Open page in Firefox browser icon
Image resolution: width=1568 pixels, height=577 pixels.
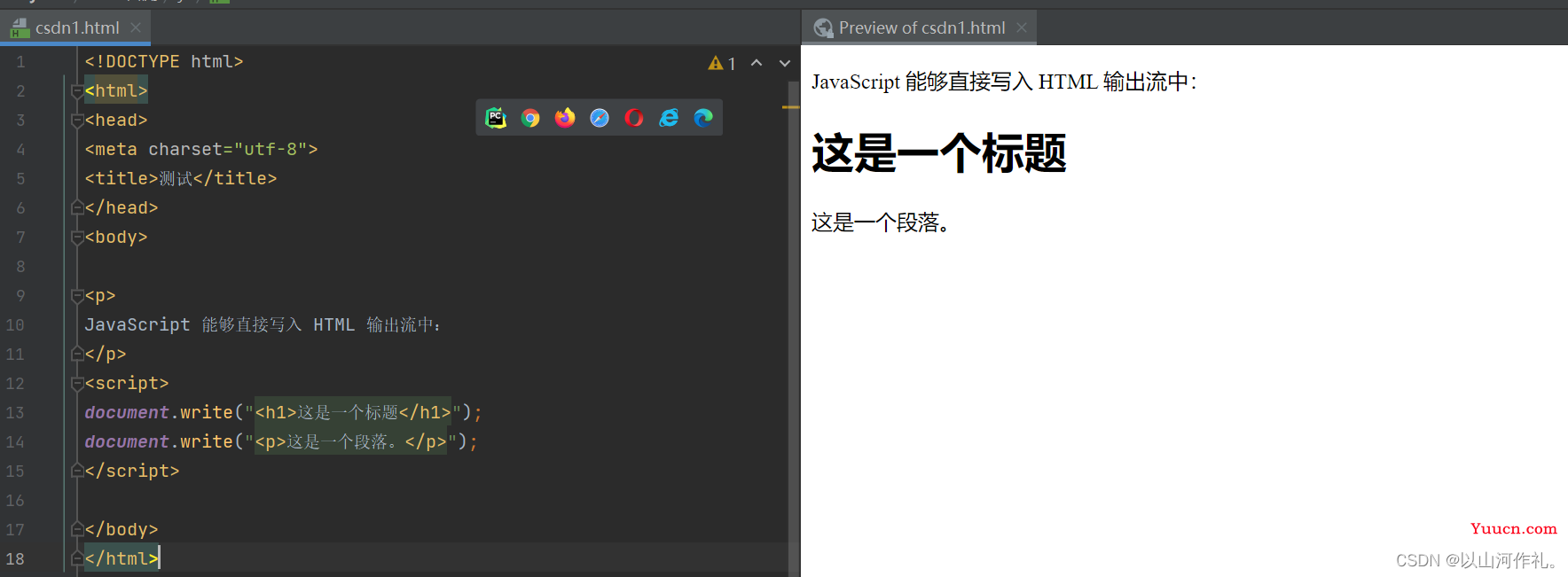[x=565, y=118]
